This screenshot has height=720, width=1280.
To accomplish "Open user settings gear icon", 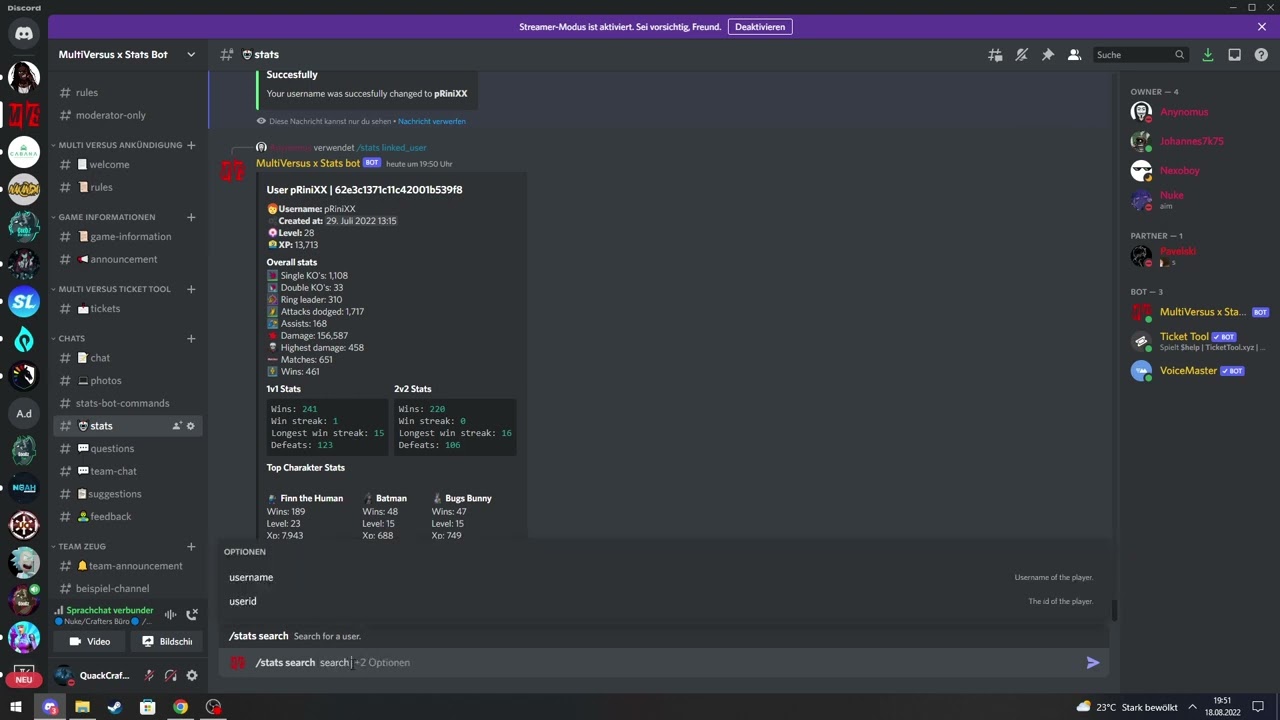I will (191, 675).
